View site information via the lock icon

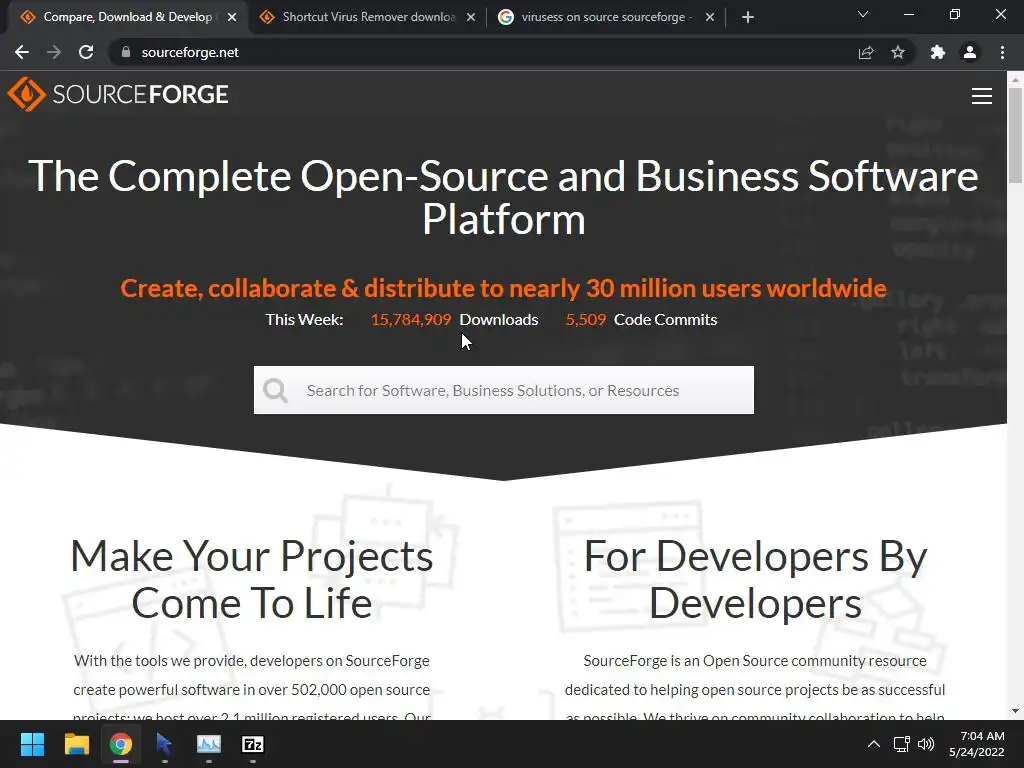pos(126,52)
